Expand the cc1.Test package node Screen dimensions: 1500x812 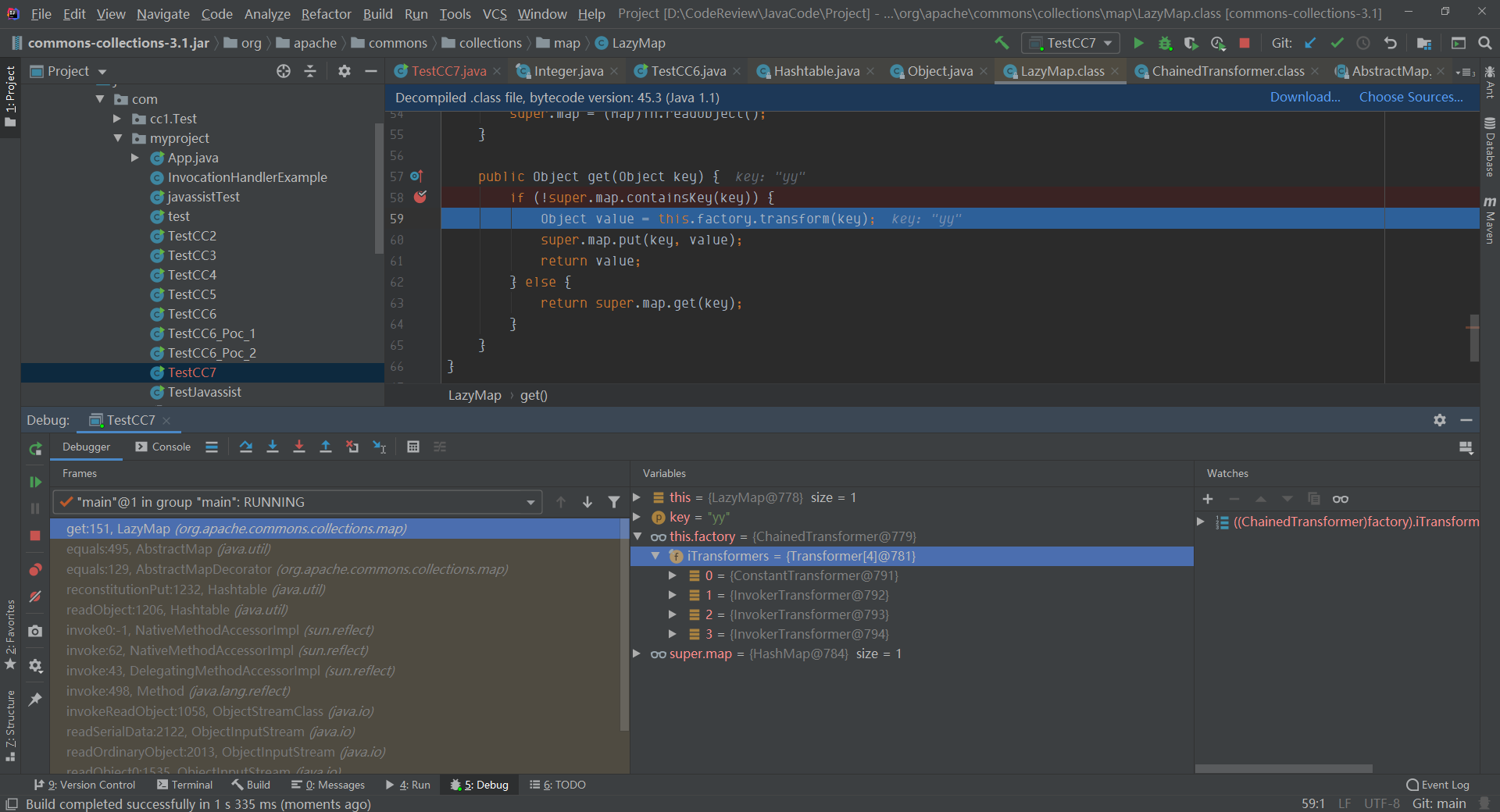coord(117,119)
